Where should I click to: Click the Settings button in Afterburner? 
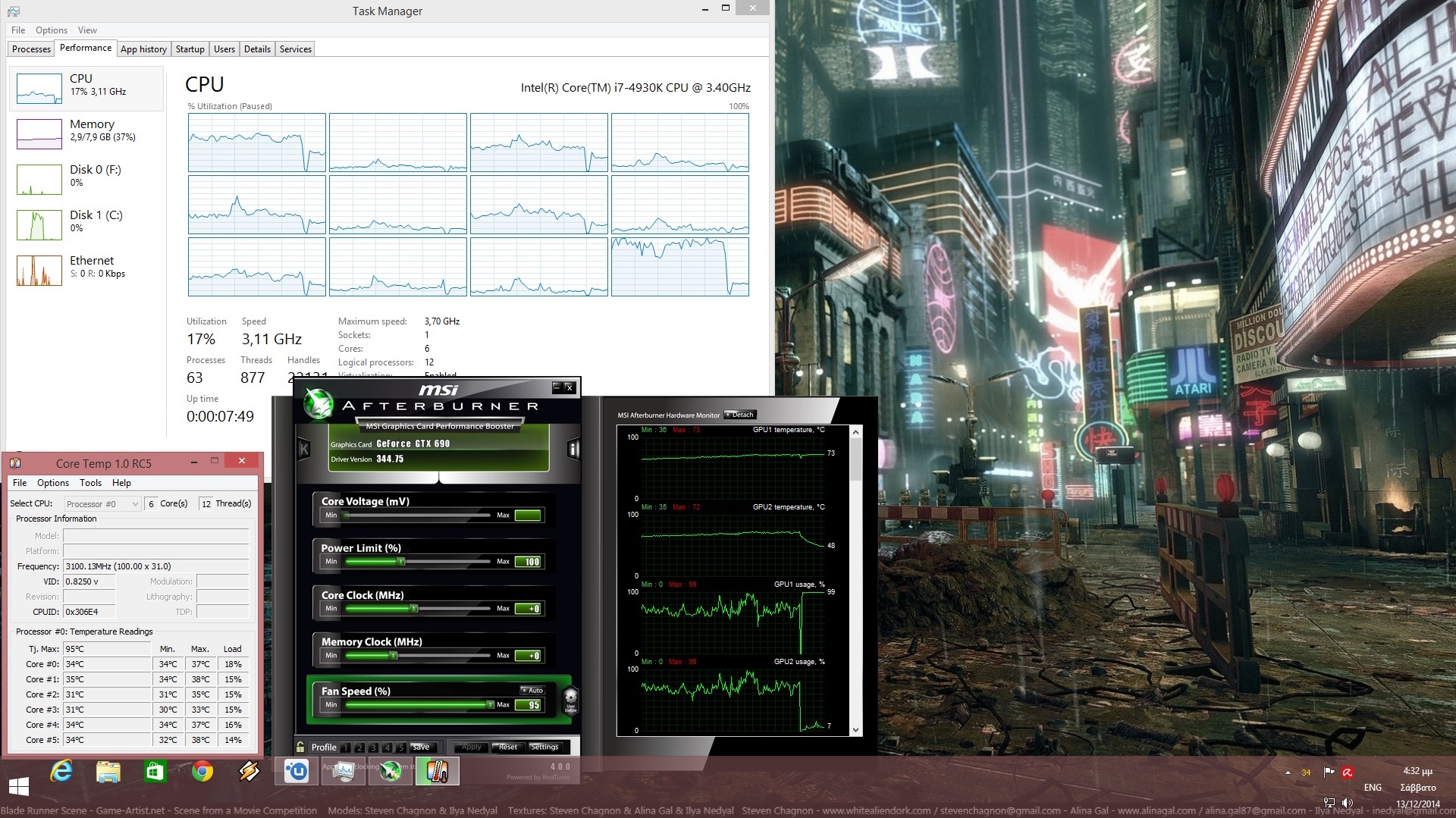tap(544, 747)
